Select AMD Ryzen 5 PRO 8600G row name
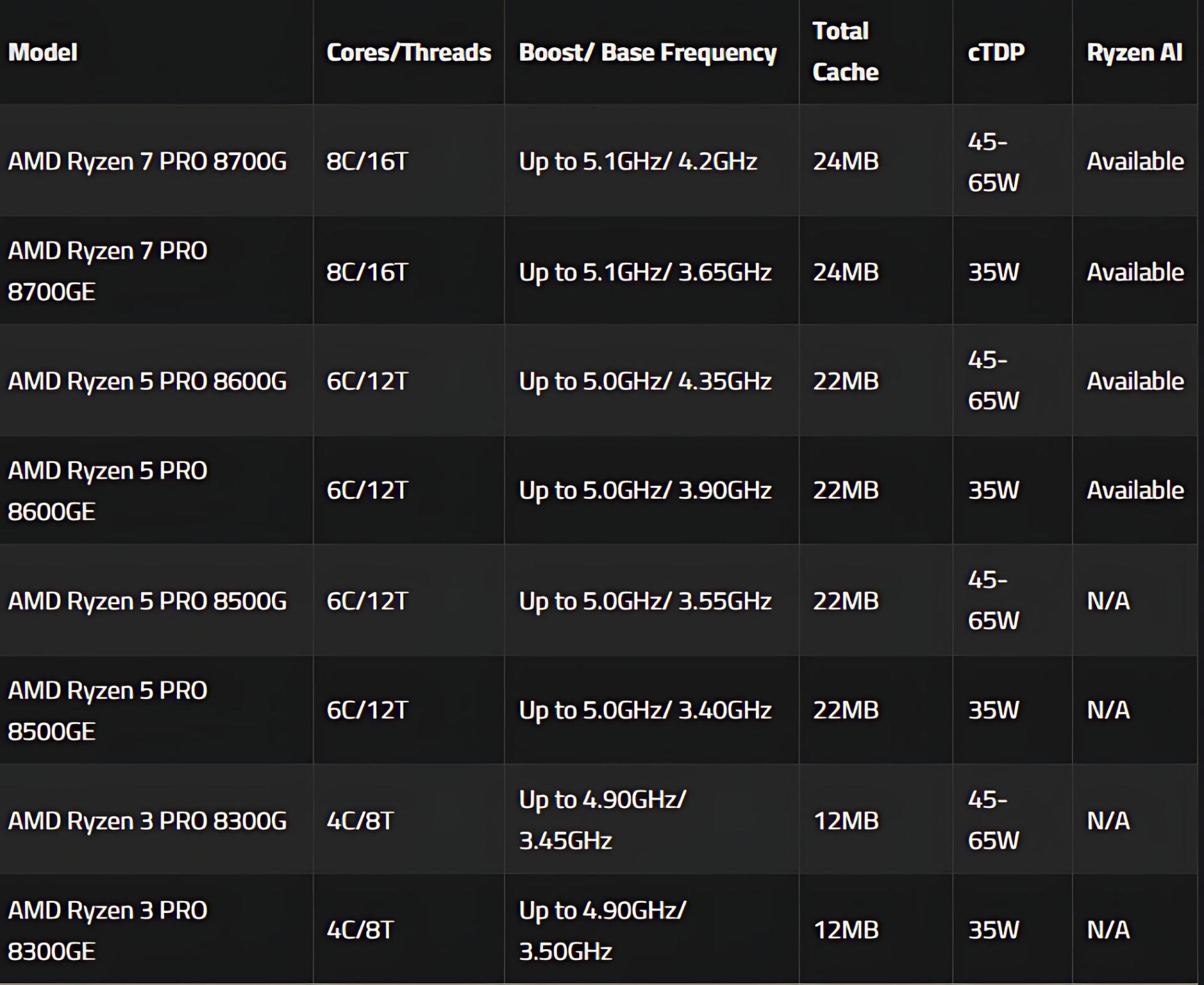Viewport: 1204px width, 985px height. click(x=147, y=381)
